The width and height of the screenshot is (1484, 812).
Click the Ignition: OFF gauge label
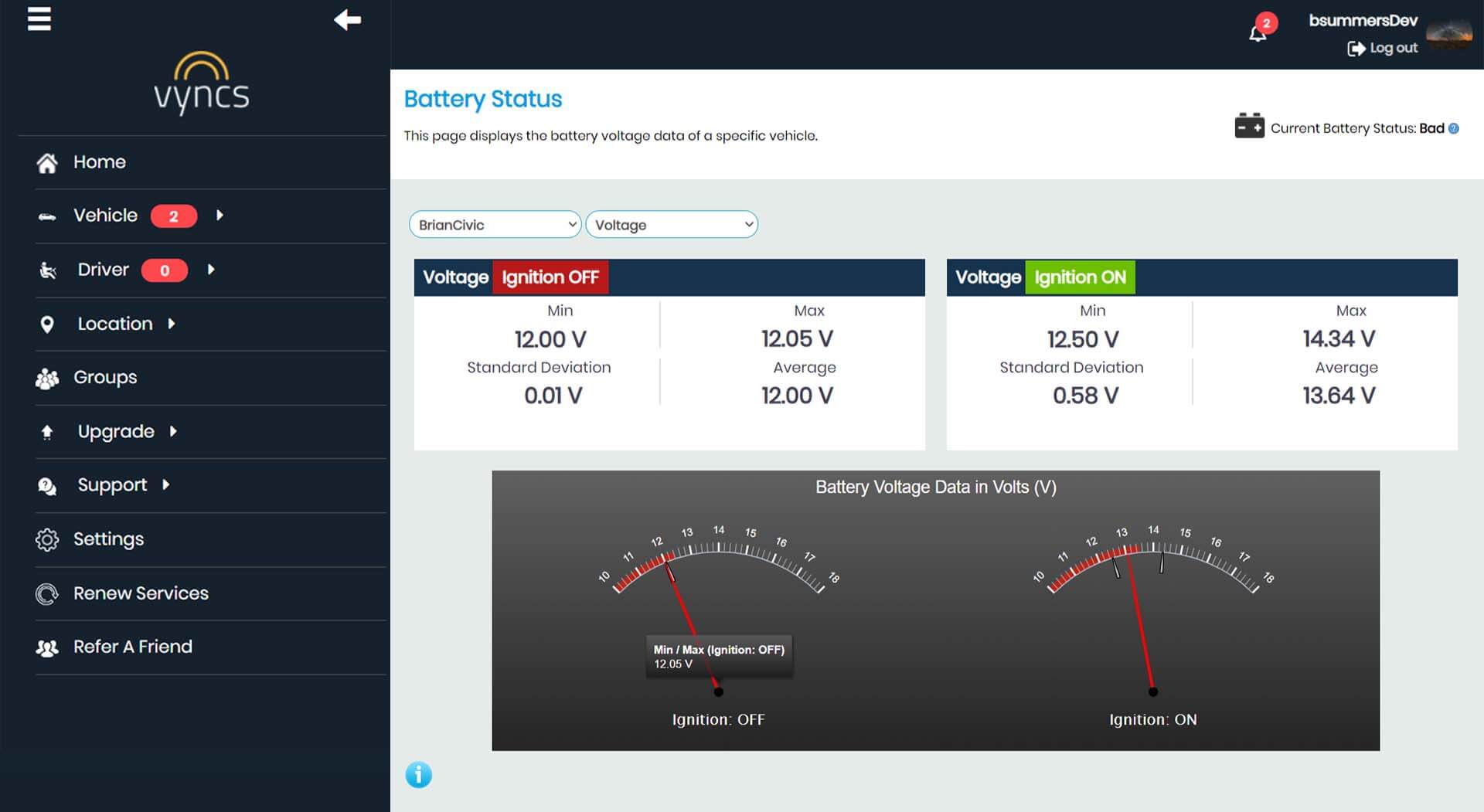tap(718, 720)
